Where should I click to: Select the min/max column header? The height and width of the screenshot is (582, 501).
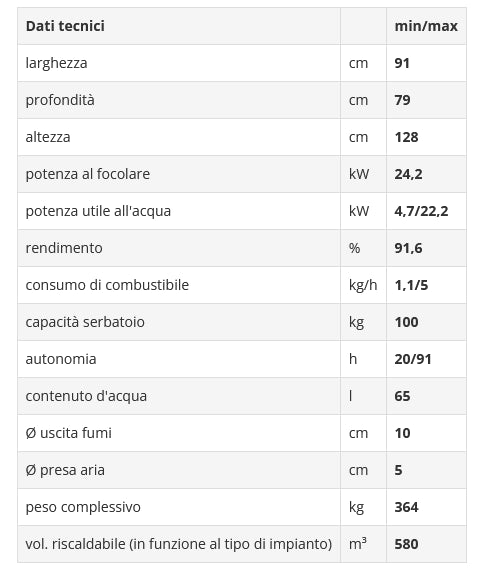point(426,26)
